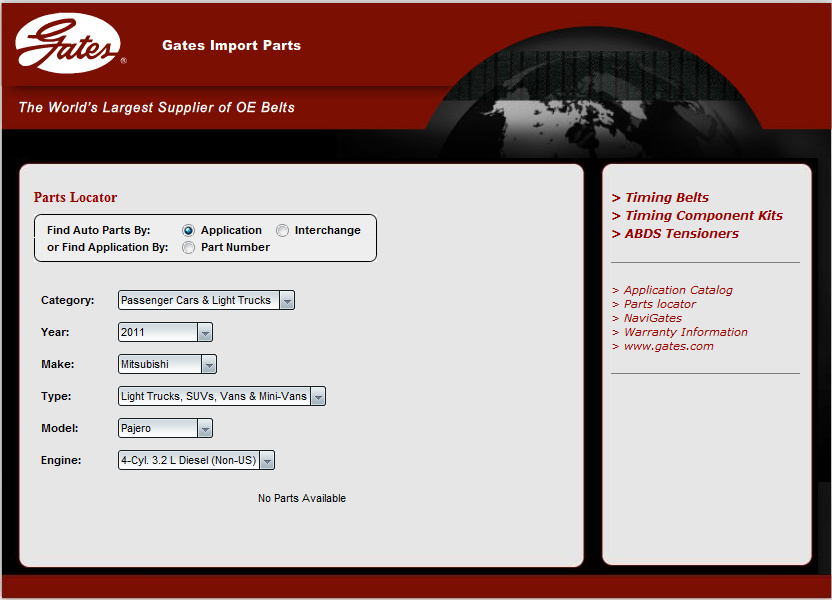The height and width of the screenshot is (600, 832).
Task: Click the 'Find Auto Parts By:' label
Action: [99, 230]
